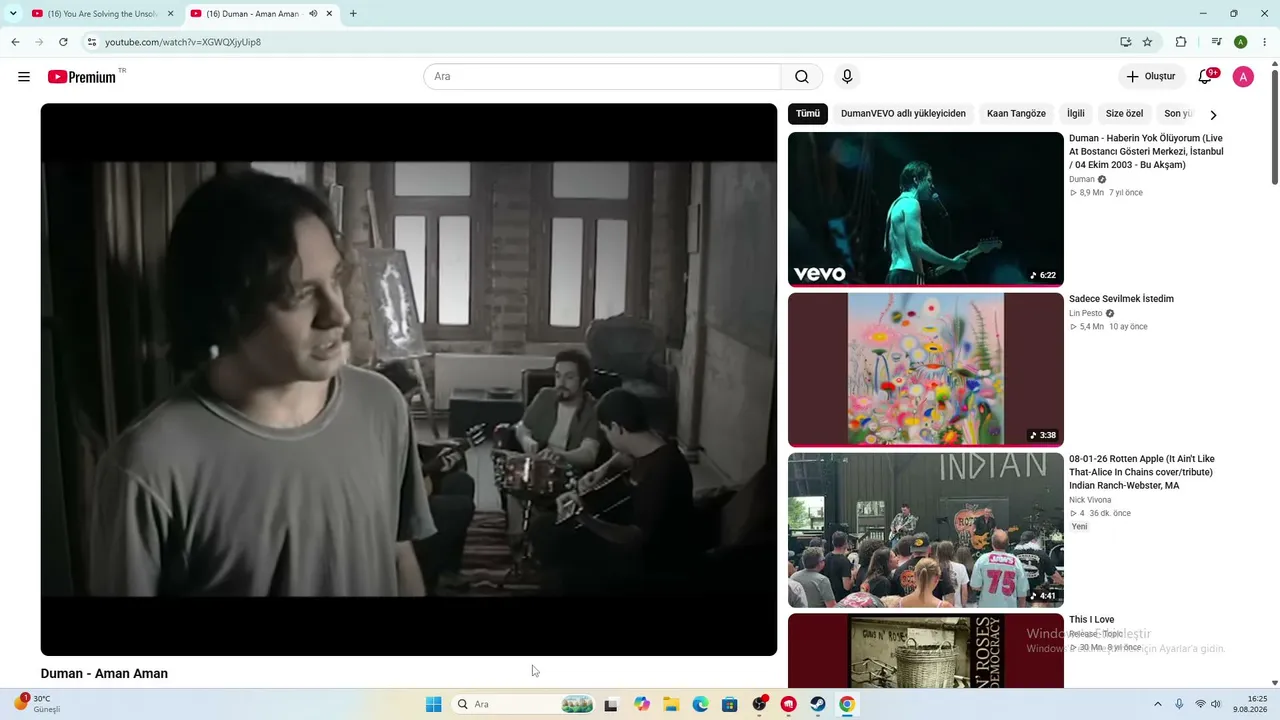Select the Size özel filter chip

coord(1124,114)
